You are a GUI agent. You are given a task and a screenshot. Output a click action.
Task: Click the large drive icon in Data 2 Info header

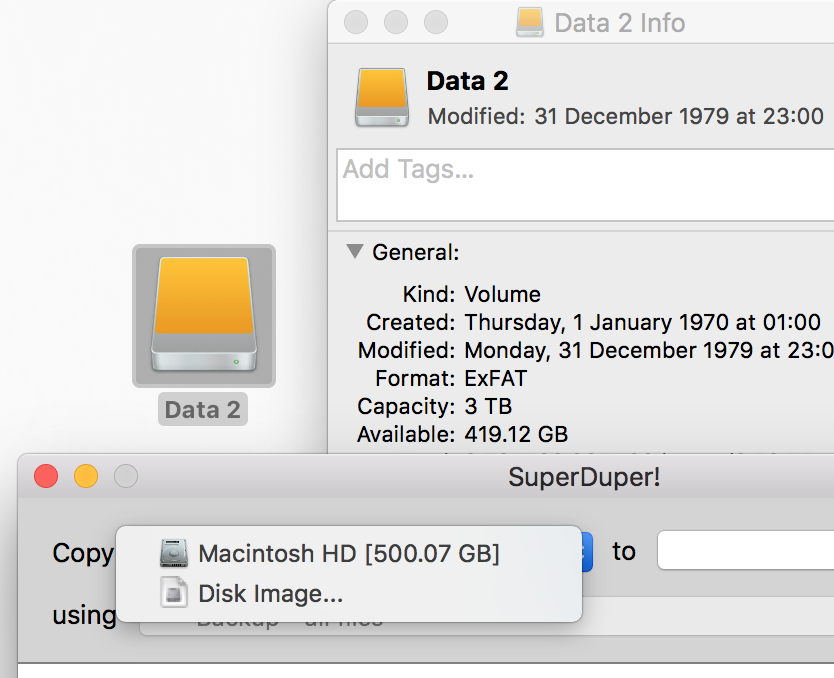(x=382, y=97)
